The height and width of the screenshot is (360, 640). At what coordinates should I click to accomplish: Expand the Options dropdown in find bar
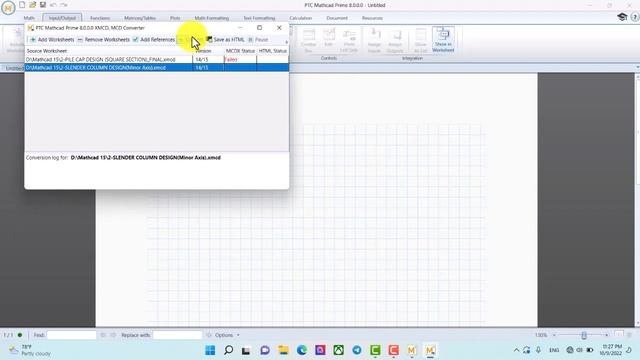(227, 335)
